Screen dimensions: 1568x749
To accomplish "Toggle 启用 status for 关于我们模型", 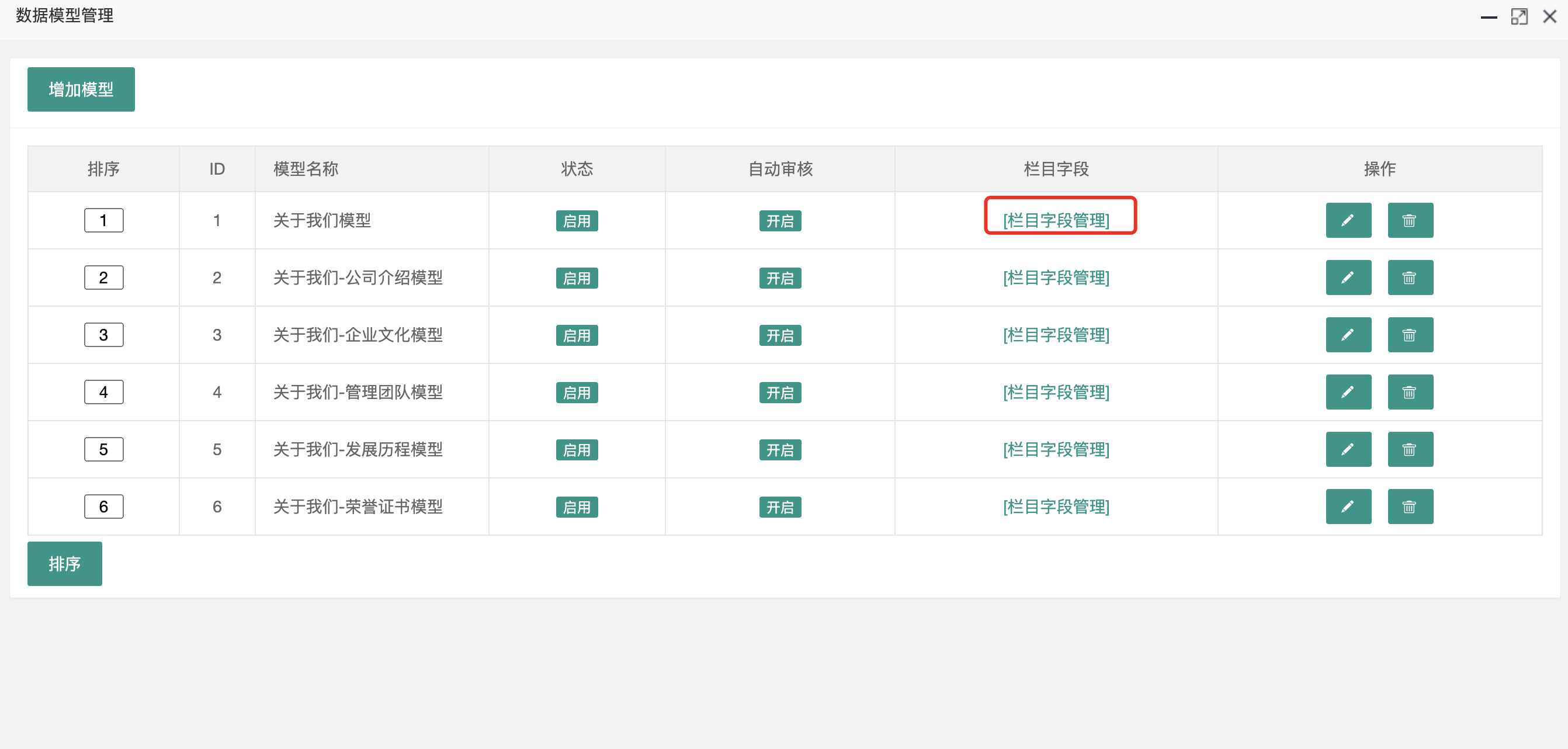I will click(577, 221).
